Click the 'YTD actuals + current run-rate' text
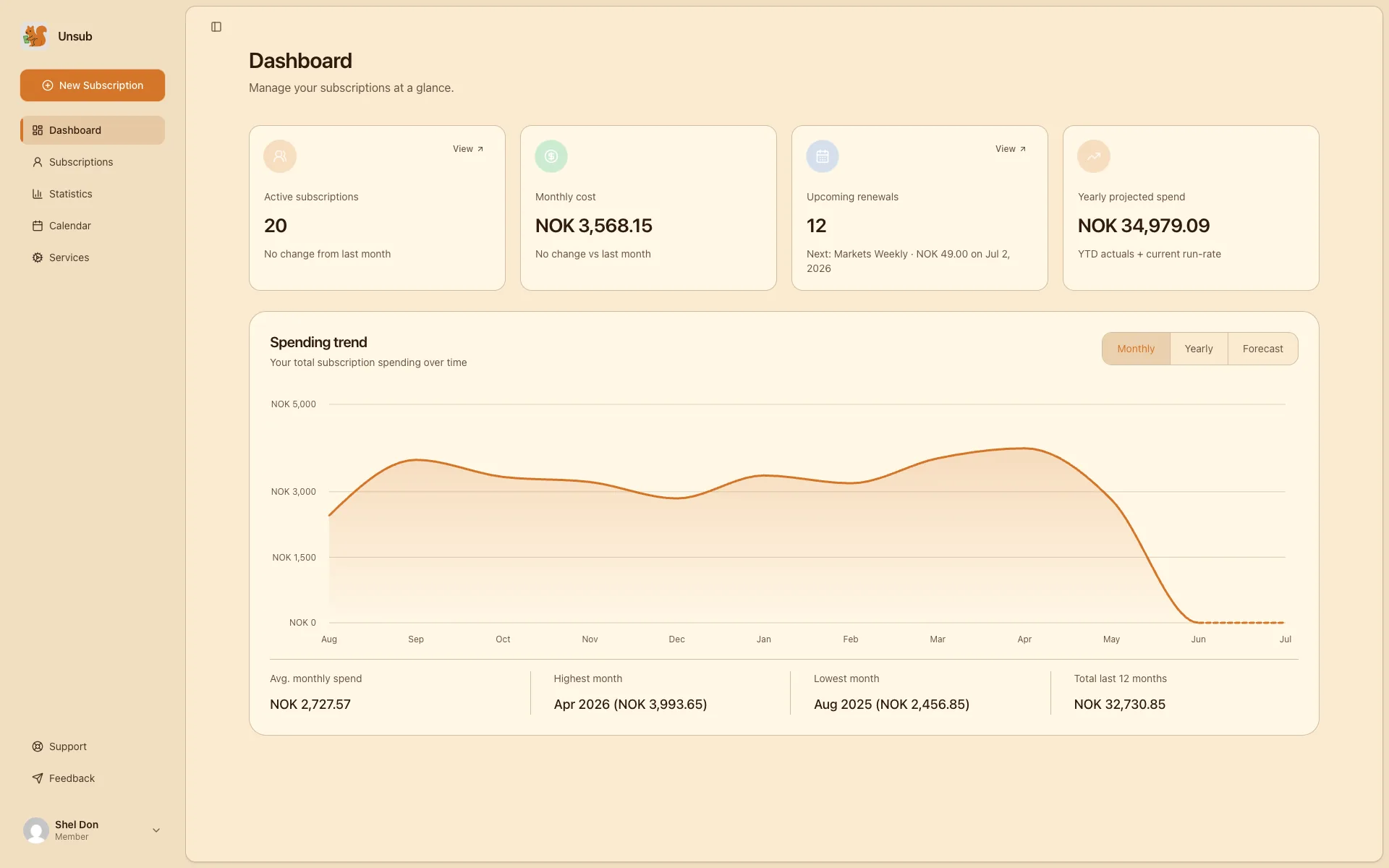The image size is (1389, 868). coord(1150,254)
